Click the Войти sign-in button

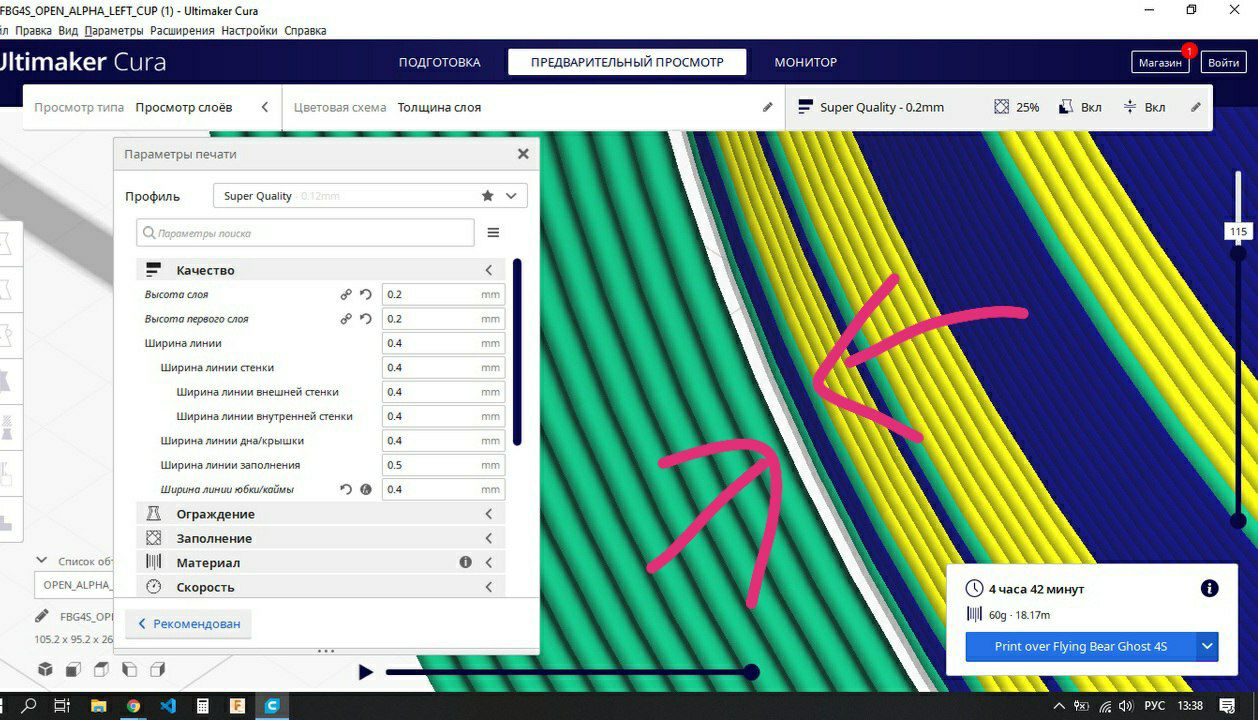1223,62
